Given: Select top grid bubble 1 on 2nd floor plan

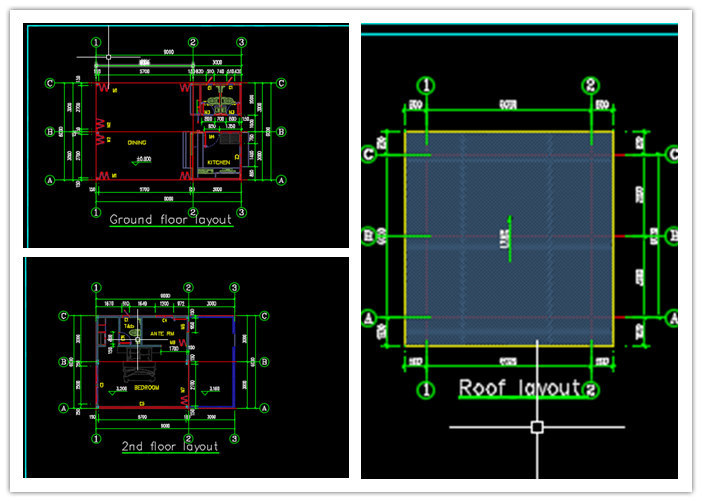Looking at the screenshot, I should click(96, 285).
